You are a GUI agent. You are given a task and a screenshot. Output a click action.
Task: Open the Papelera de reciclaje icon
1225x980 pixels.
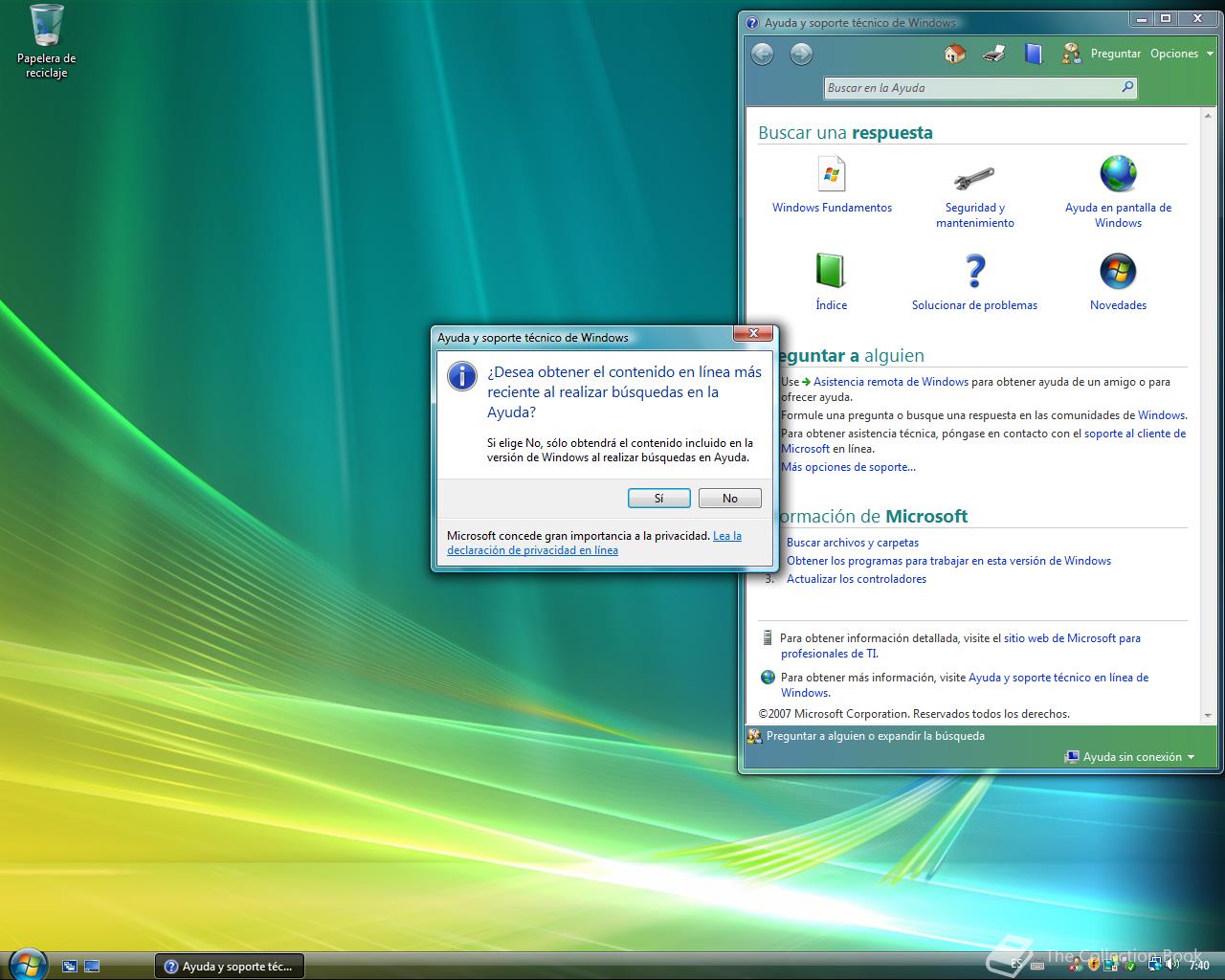tap(46, 41)
